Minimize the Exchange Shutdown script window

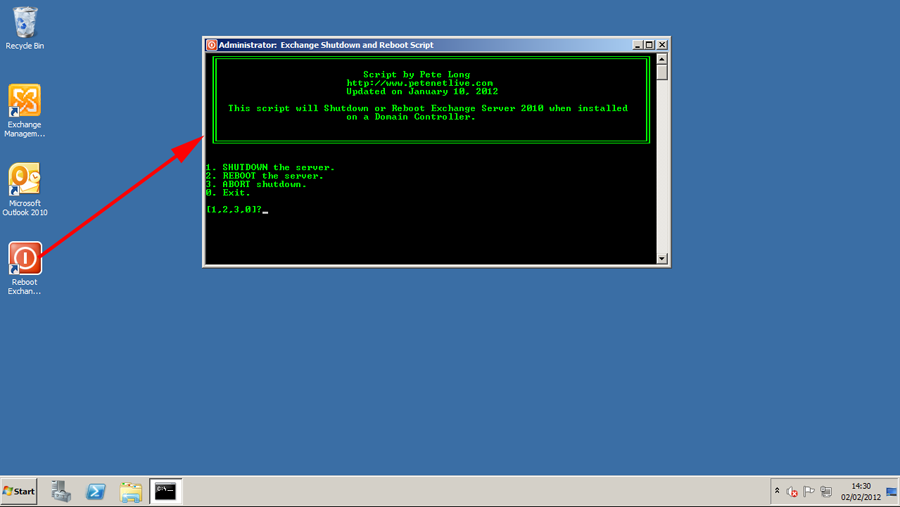click(x=637, y=45)
